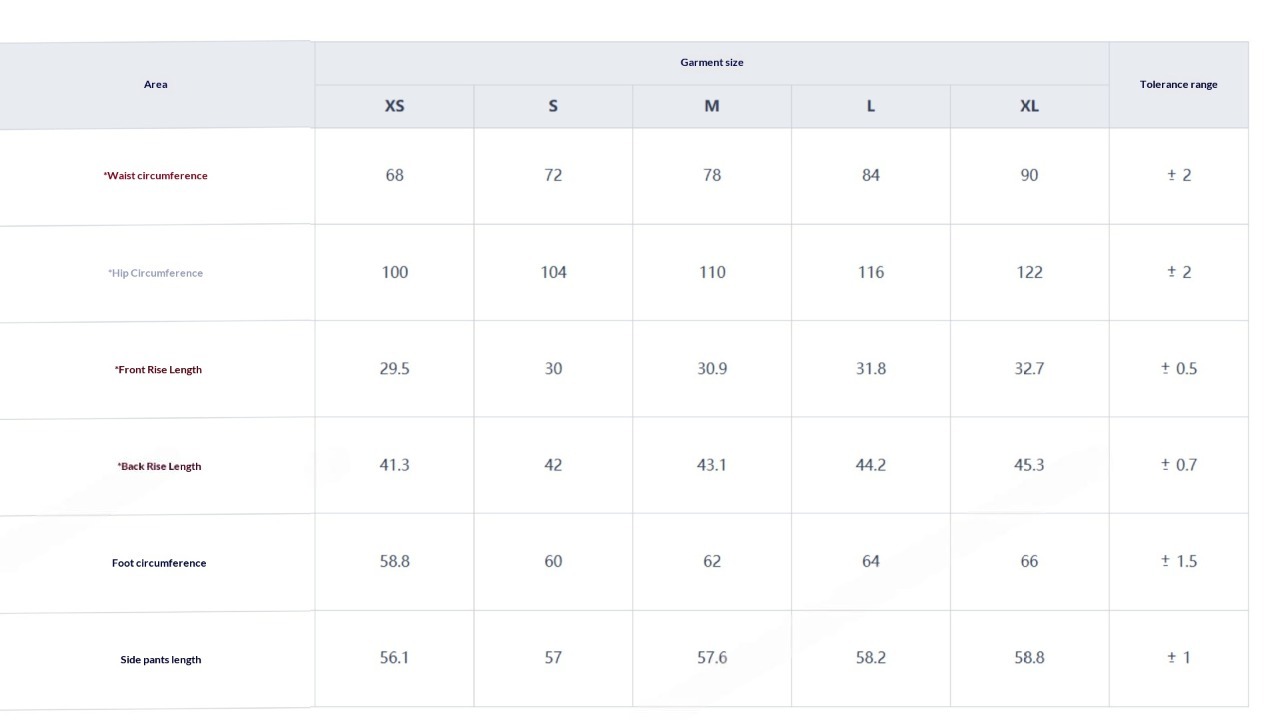Select the Back Rise Length label

pos(159,466)
